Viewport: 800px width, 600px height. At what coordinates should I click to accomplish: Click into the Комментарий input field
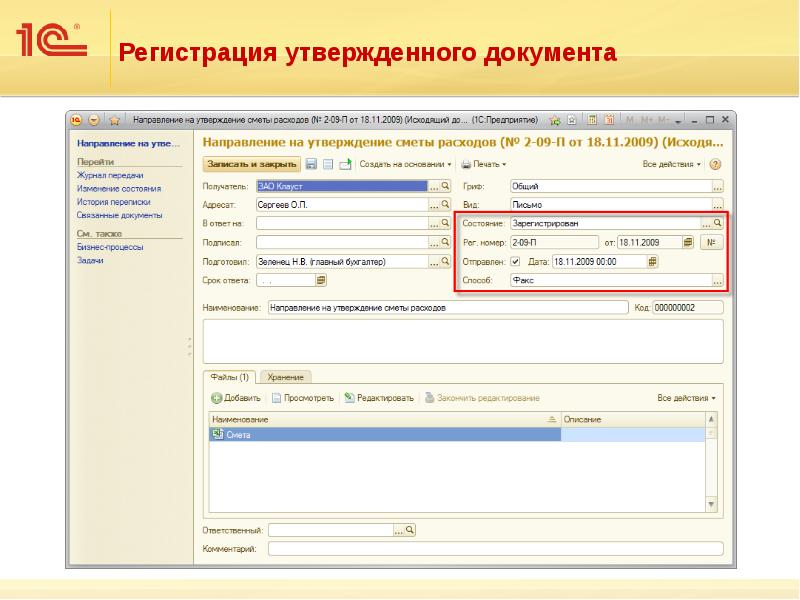495,549
